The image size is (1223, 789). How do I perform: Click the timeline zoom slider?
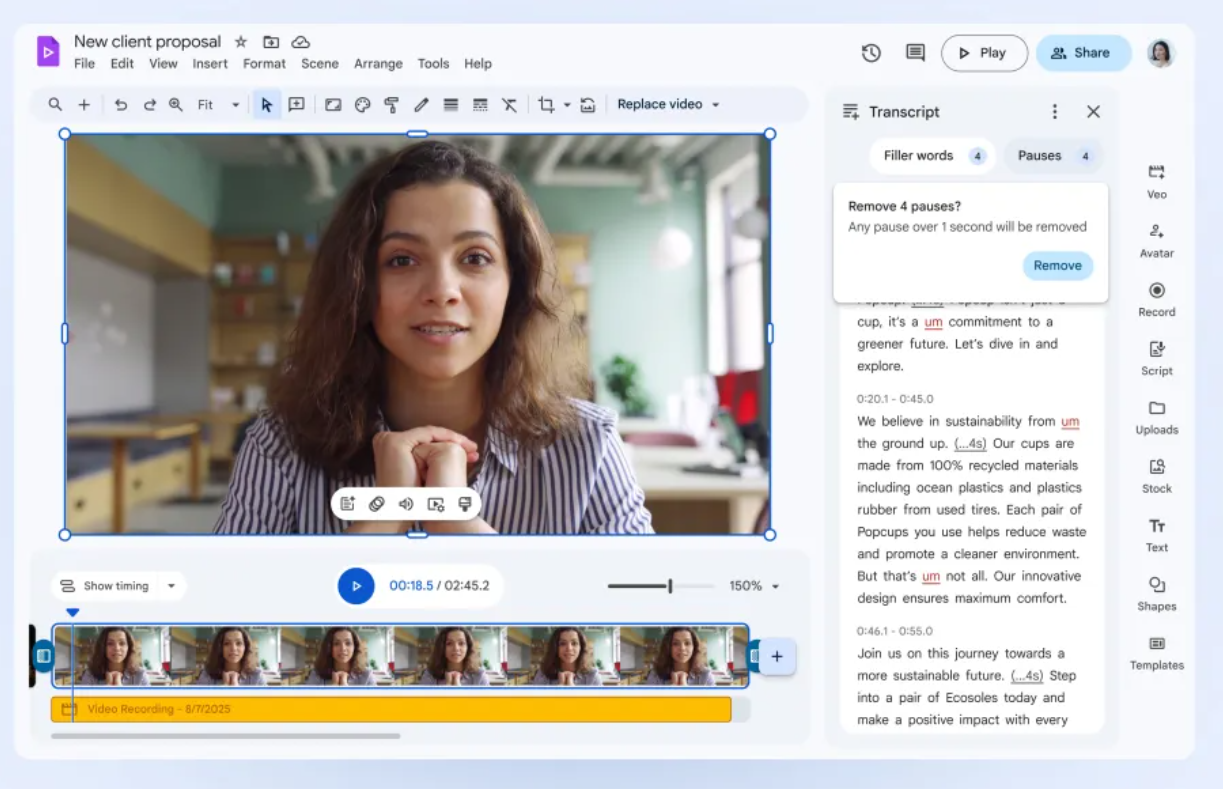pyautogui.click(x=660, y=586)
